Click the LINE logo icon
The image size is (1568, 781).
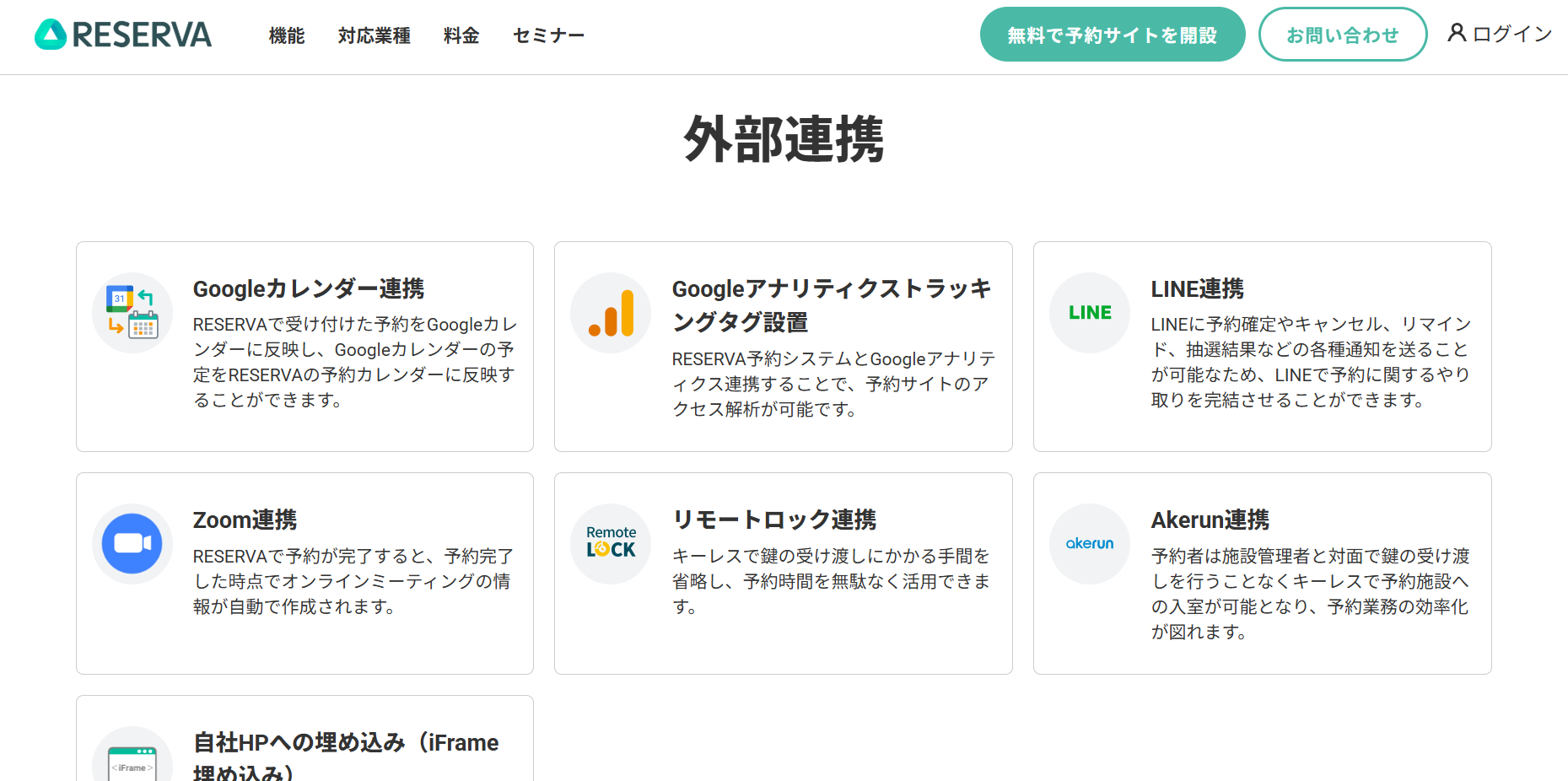(1090, 312)
